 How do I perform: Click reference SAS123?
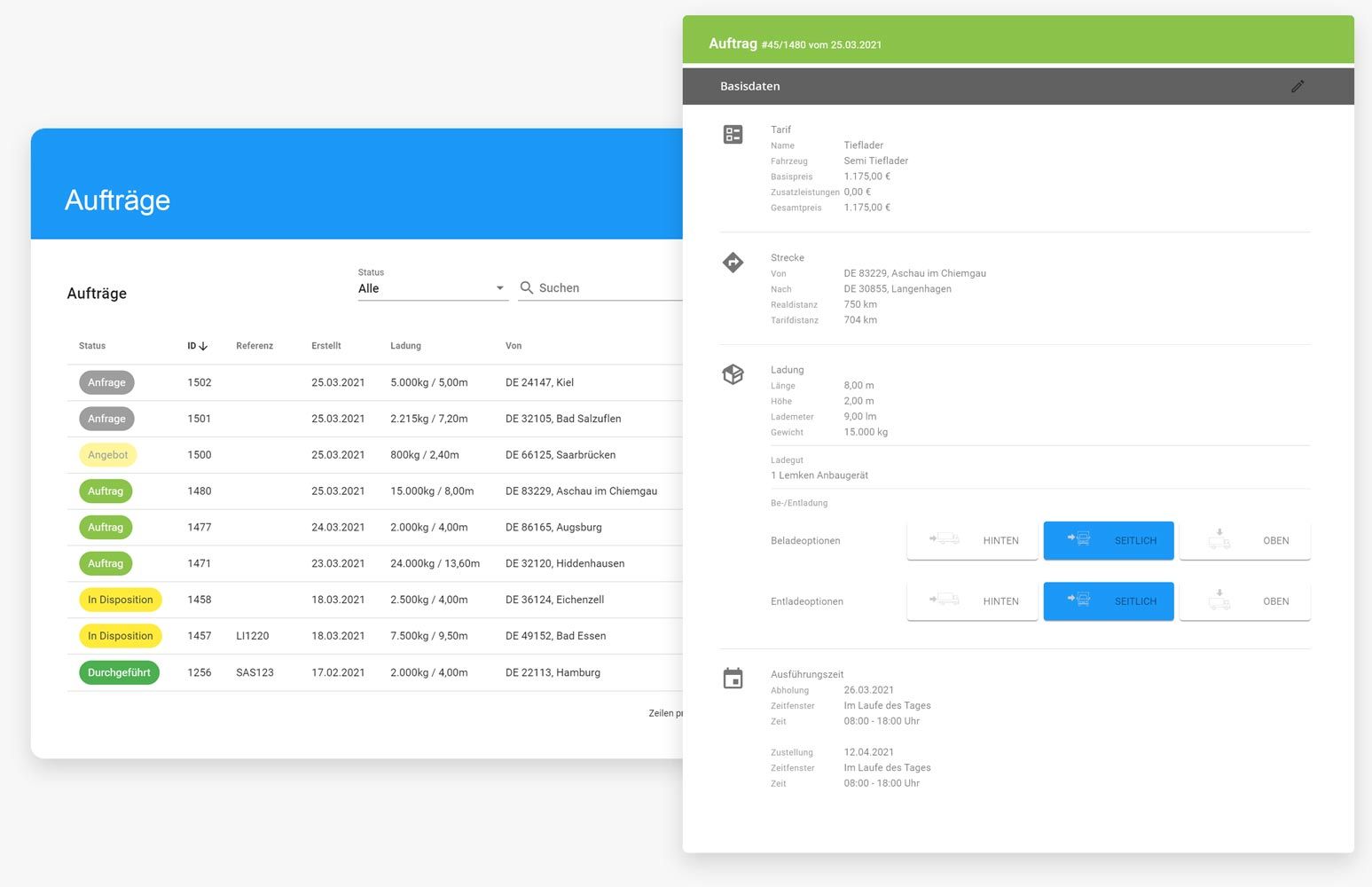tap(255, 672)
